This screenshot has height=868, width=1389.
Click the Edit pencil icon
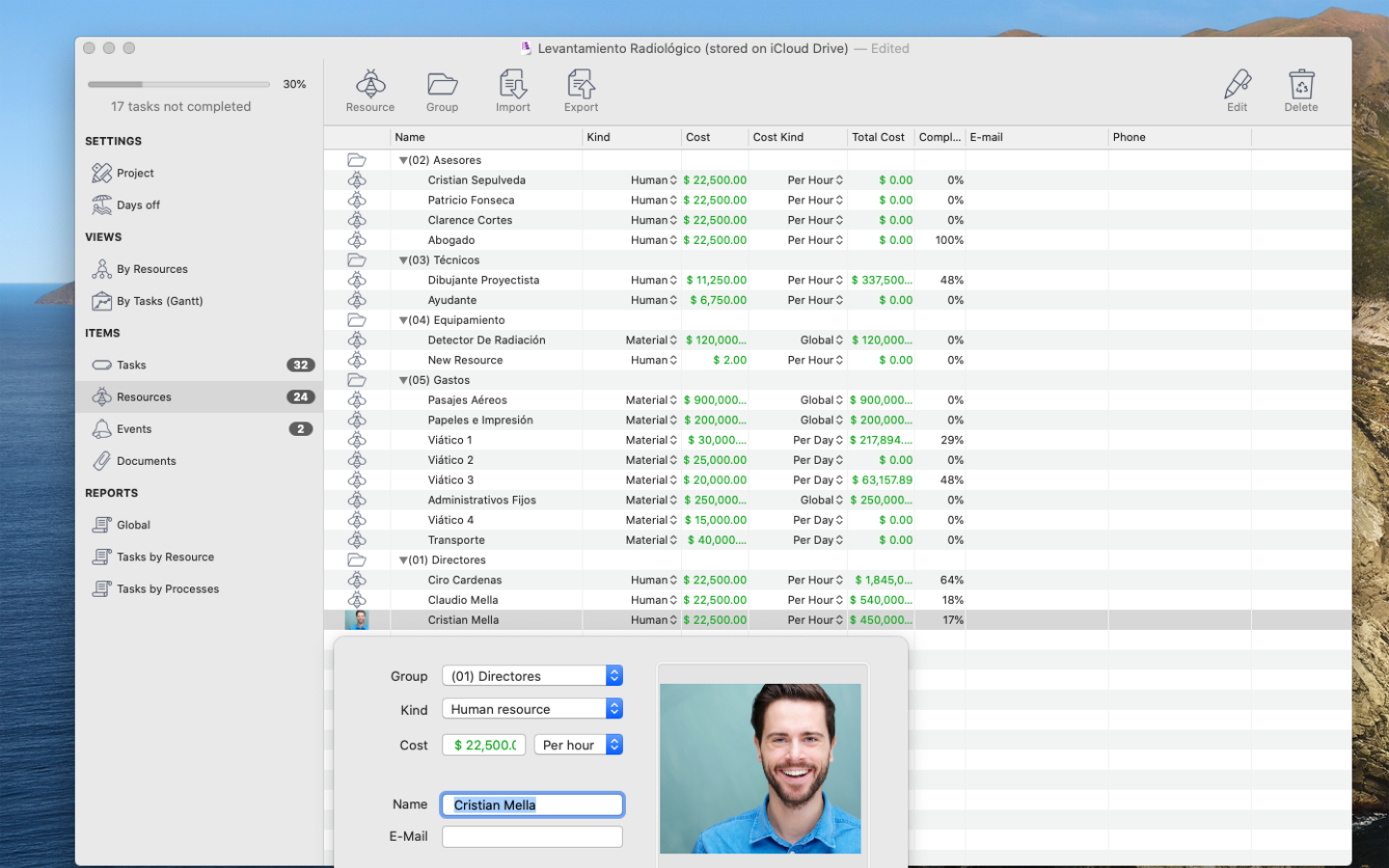click(x=1238, y=85)
